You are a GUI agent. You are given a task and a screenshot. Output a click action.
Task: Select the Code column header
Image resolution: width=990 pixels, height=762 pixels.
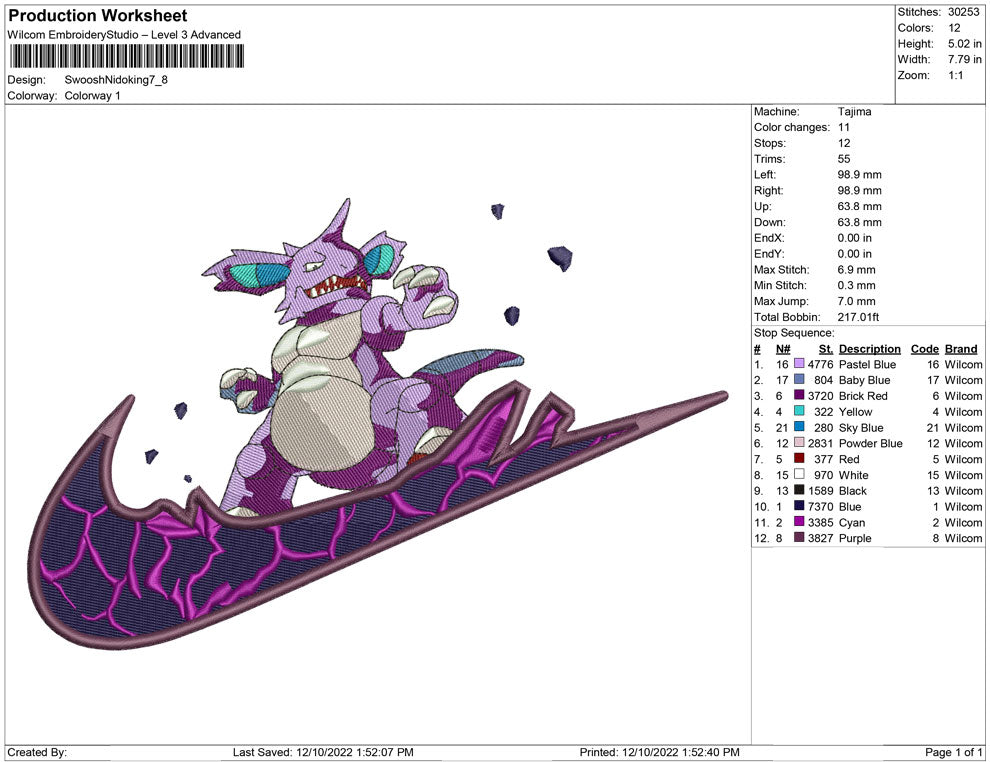click(924, 349)
